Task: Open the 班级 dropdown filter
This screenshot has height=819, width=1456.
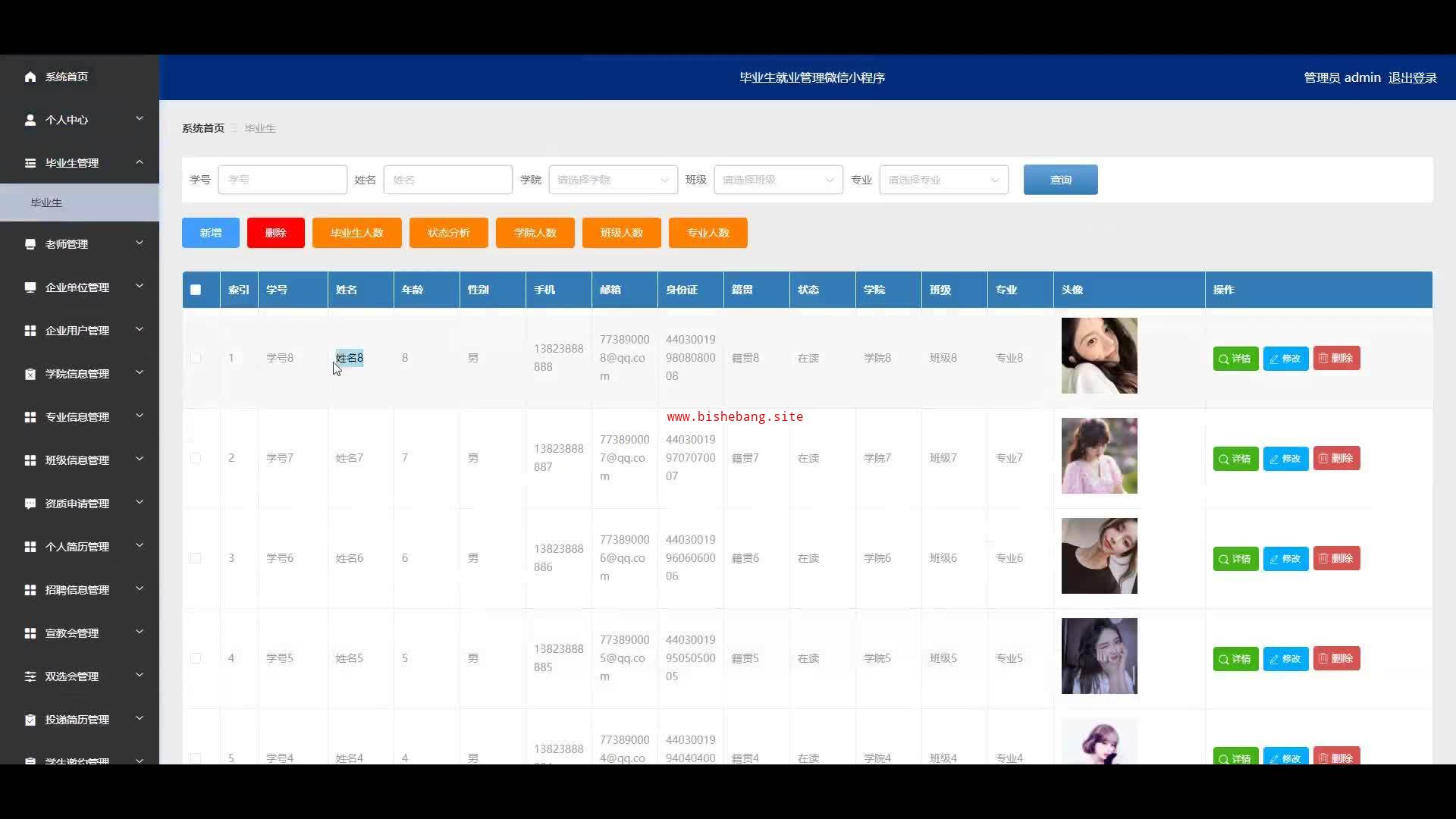Action: (x=778, y=180)
